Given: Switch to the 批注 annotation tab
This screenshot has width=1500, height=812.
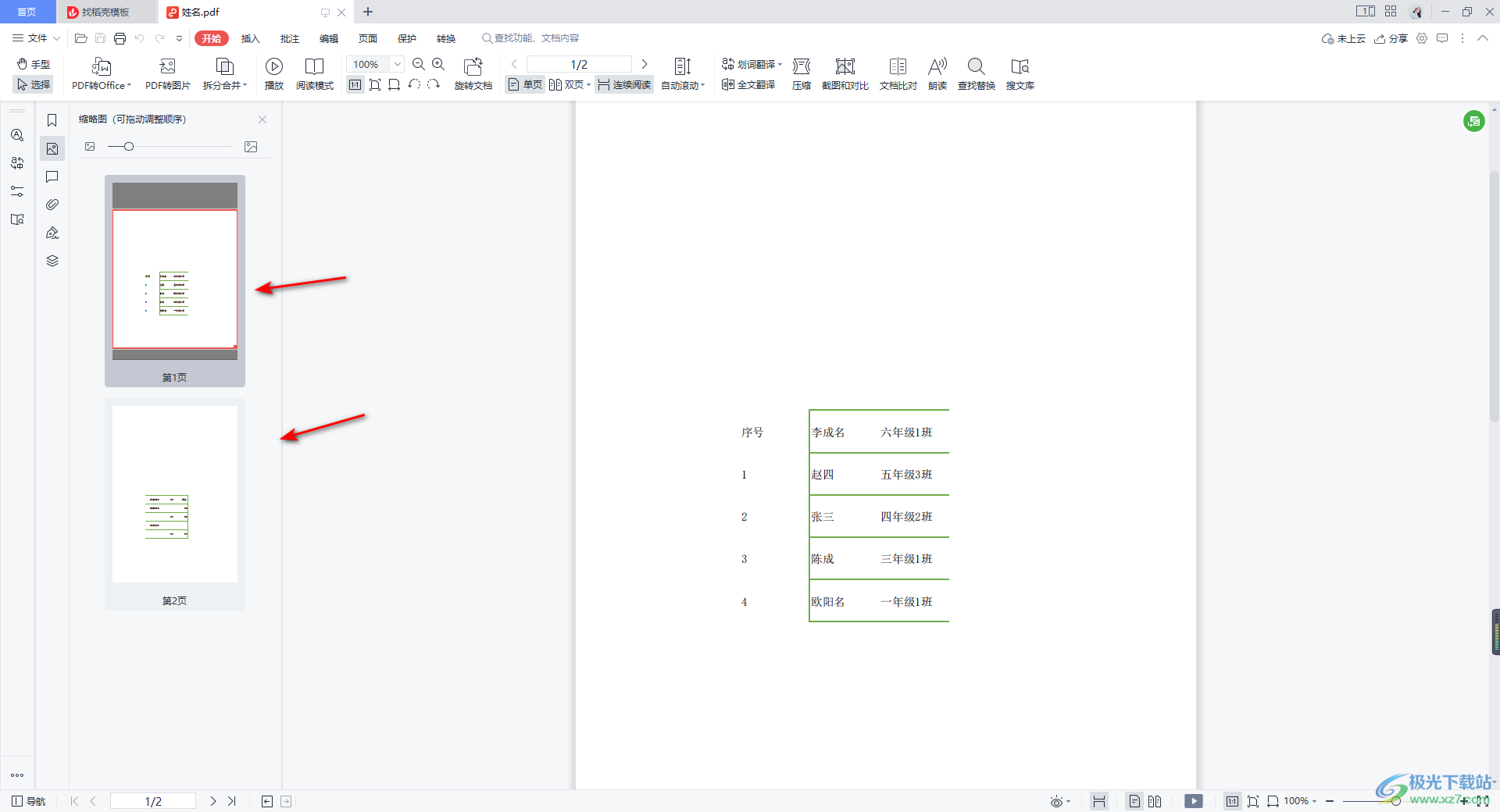Looking at the screenshot, I should (290, 38).
